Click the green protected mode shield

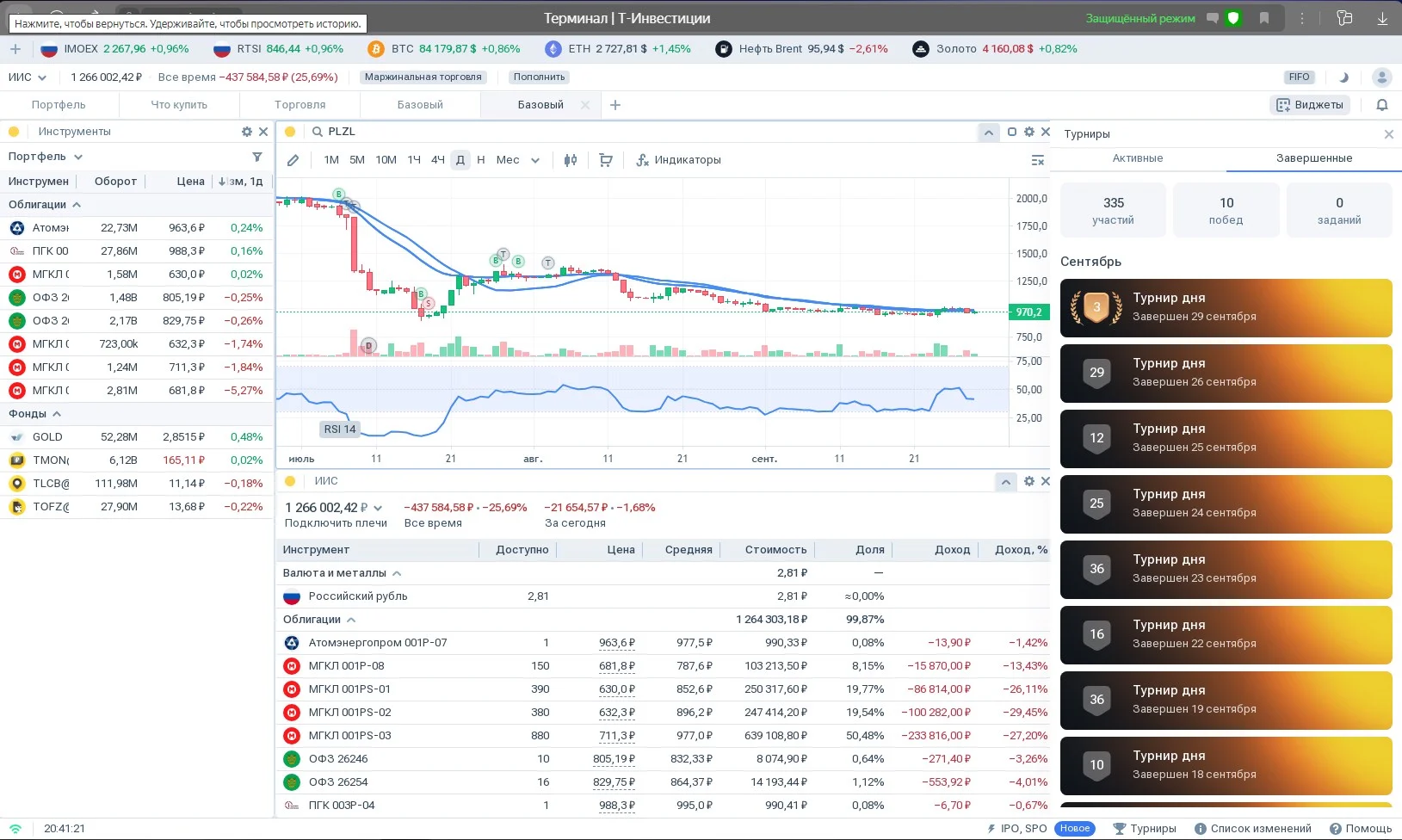coord(1233,18)
